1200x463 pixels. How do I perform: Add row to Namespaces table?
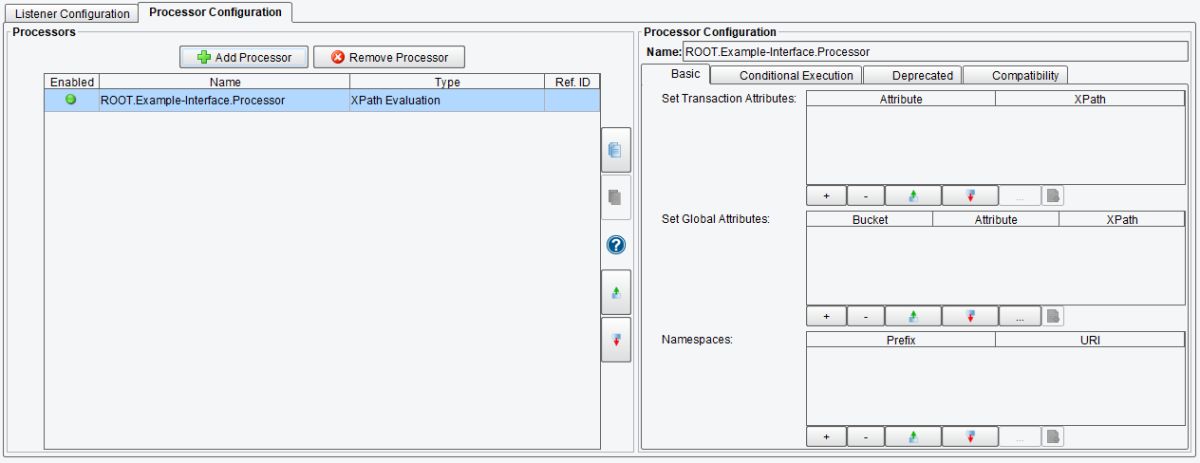click(826, 437)
